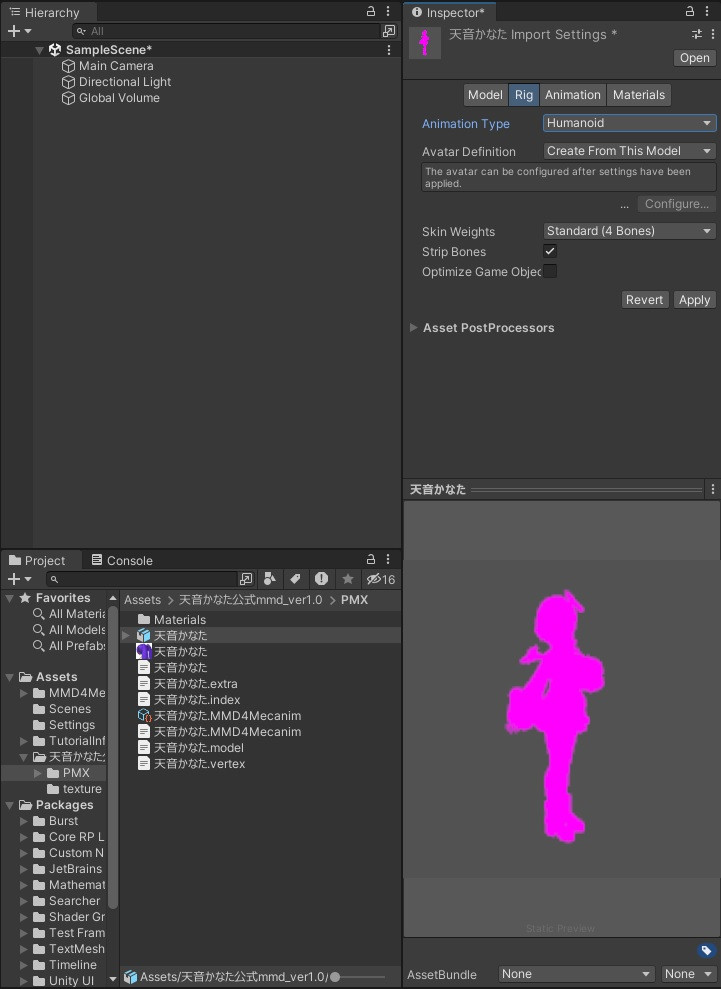Select the Scenes folder
Image resolution: width=721 pixels, height=989 pixels.
(62, 709)
